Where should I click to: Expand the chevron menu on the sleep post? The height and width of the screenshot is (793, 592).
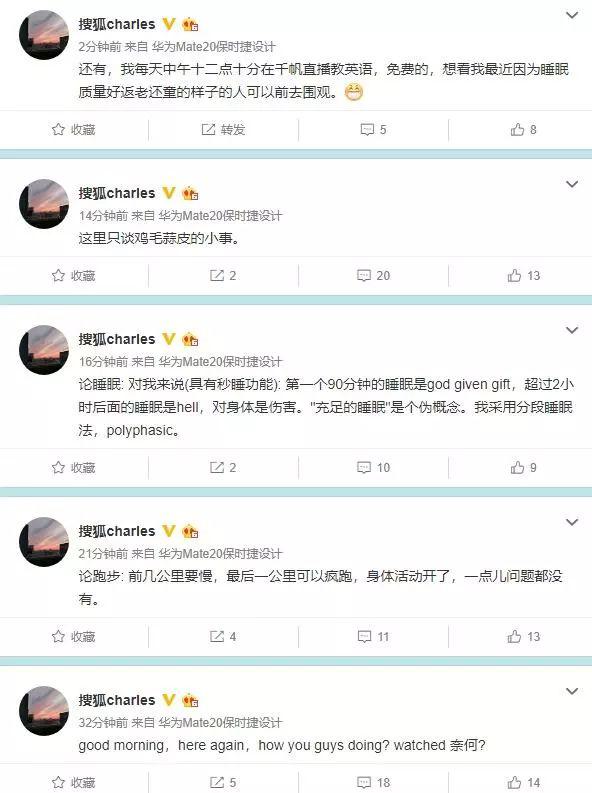[x=572, y=330]
